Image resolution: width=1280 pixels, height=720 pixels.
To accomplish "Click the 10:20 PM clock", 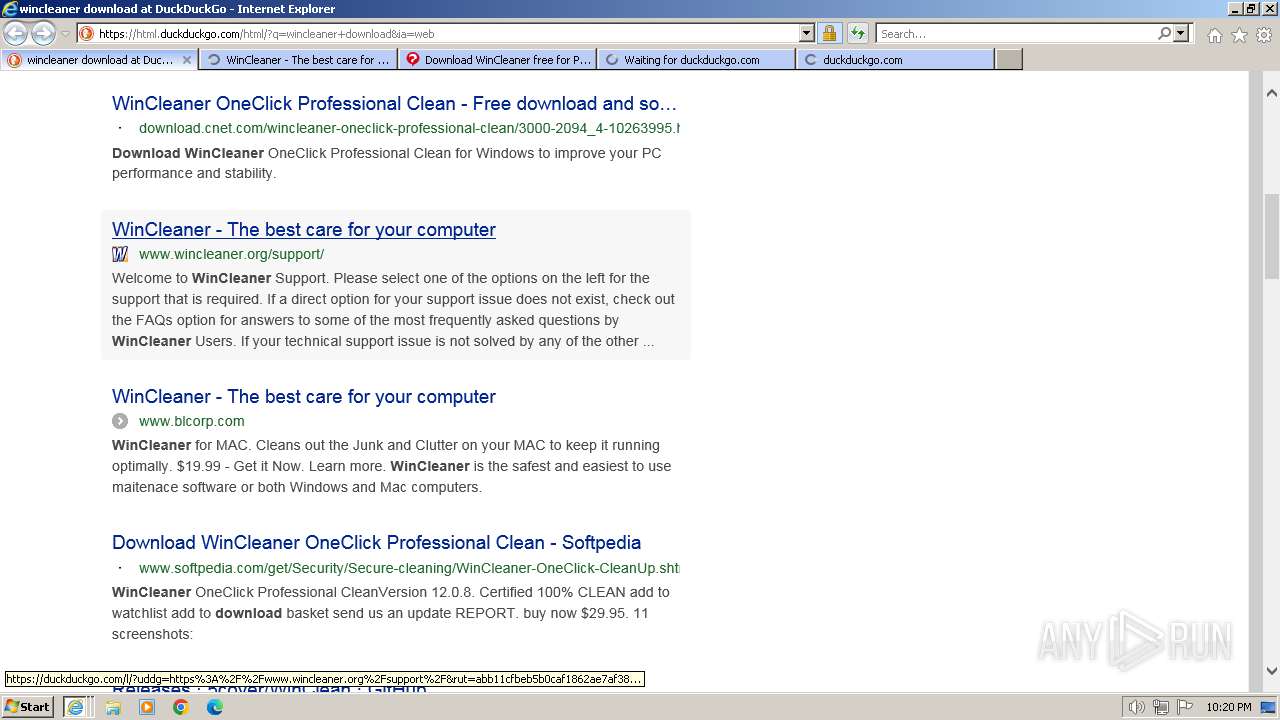I will (1228, 707).
